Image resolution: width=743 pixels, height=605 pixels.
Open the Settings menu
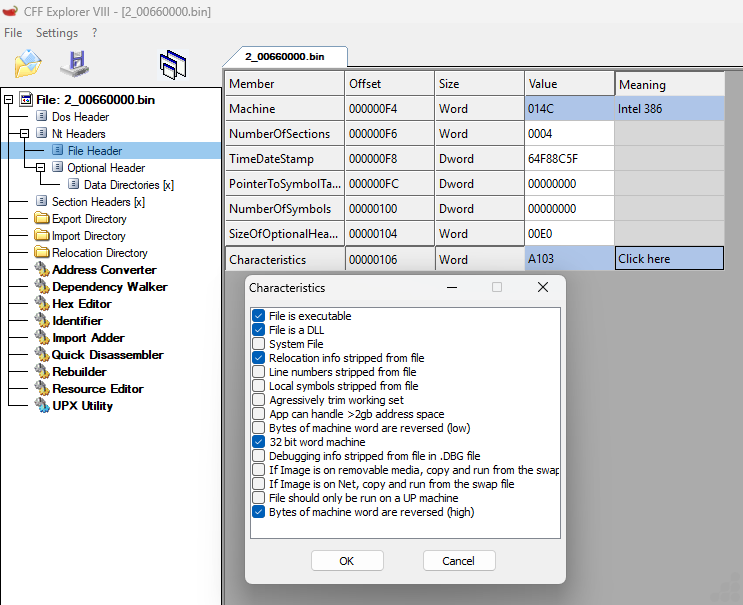pyautogui.click(x=56, y=33)
